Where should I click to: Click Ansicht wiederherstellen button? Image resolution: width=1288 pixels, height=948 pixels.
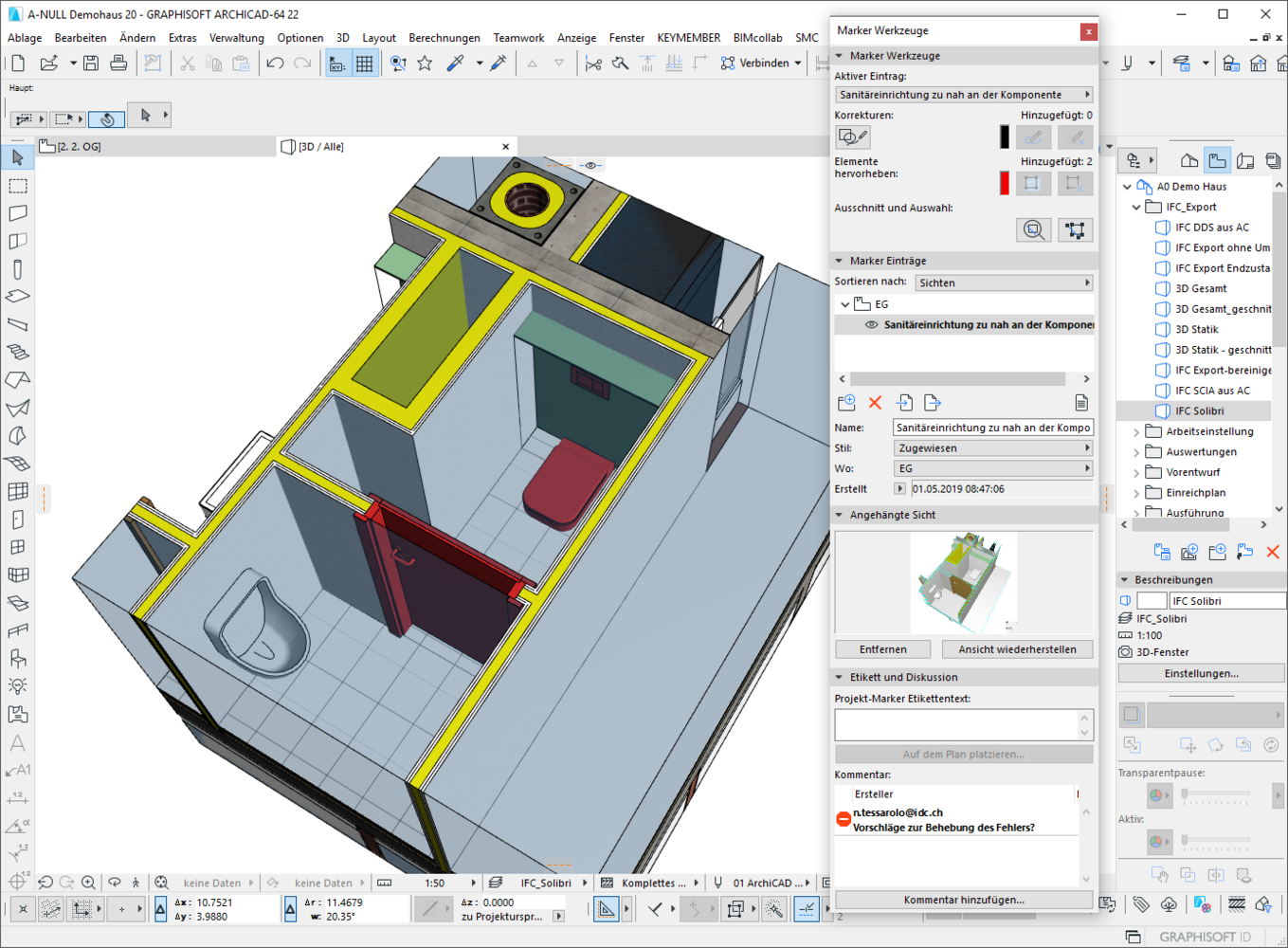tap(1017, 649)
